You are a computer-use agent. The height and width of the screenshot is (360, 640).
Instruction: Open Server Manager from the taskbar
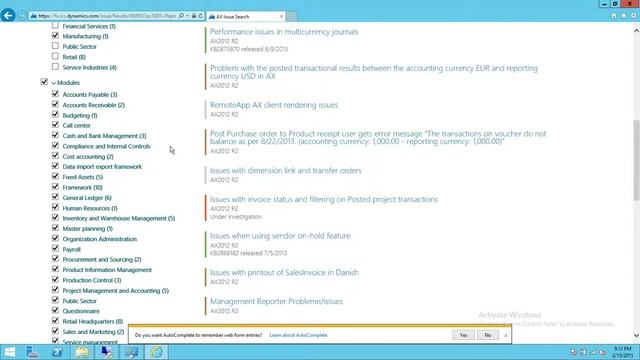click(32, 352)
